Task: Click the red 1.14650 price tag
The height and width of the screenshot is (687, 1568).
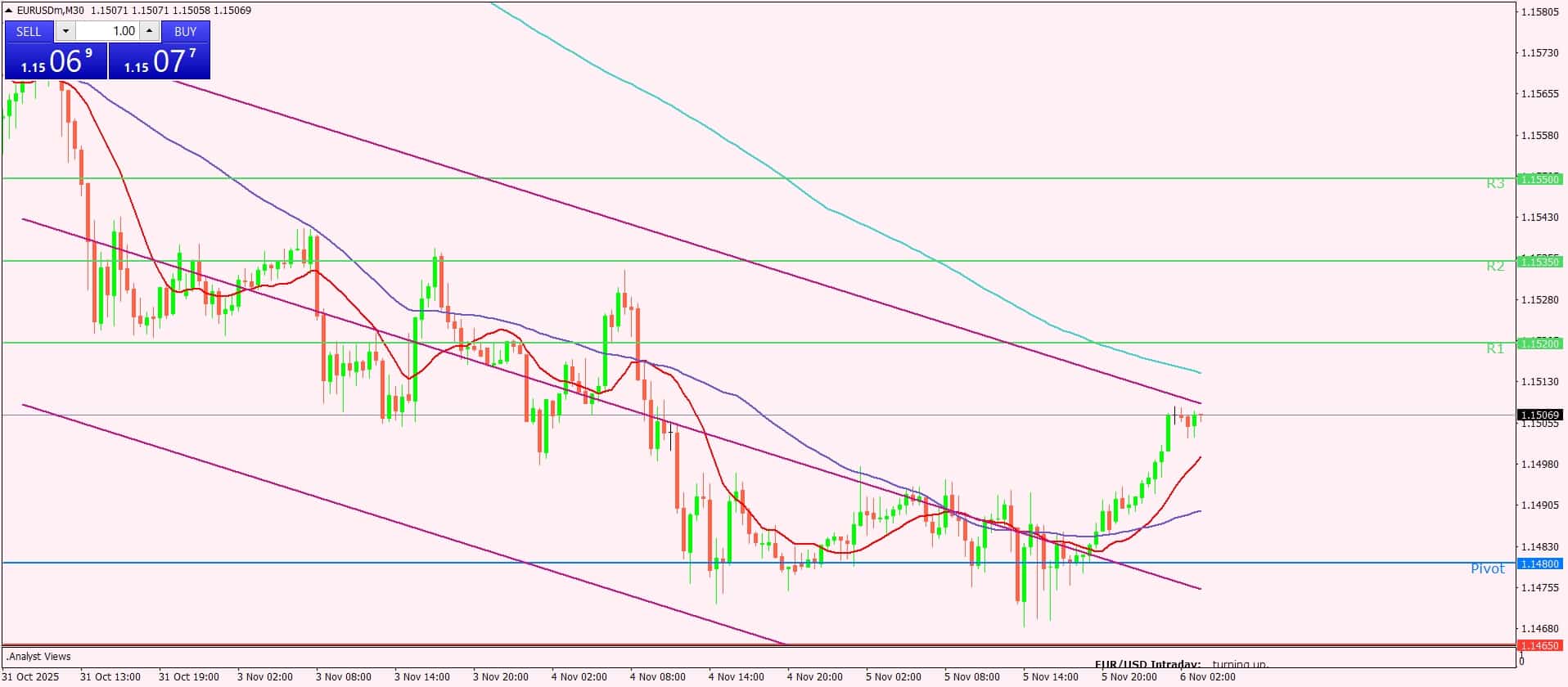Action: point(1539,645)
